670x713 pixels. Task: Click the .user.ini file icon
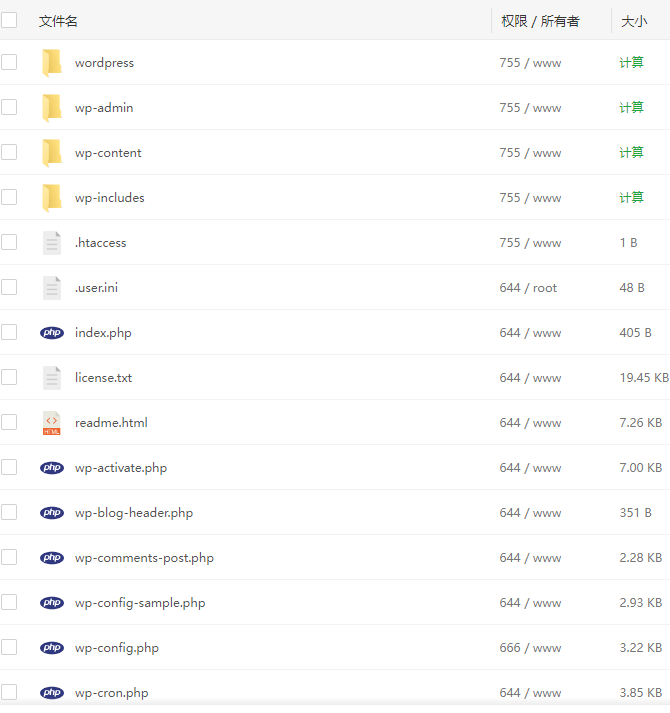coord(52,288)
